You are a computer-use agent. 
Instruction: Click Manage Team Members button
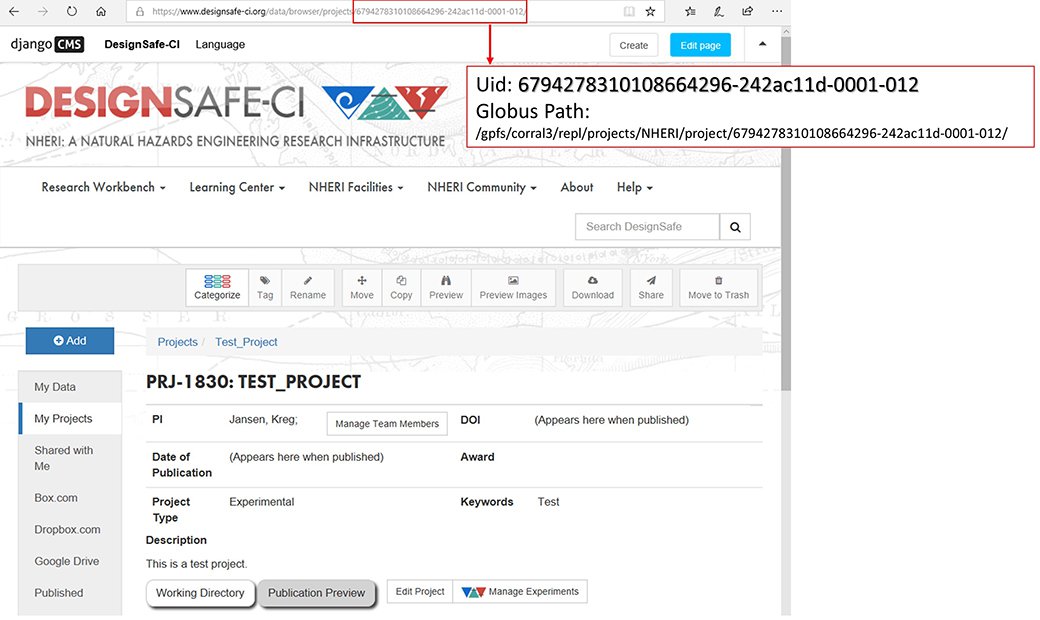pyautogui.click(x=387, y=424)
